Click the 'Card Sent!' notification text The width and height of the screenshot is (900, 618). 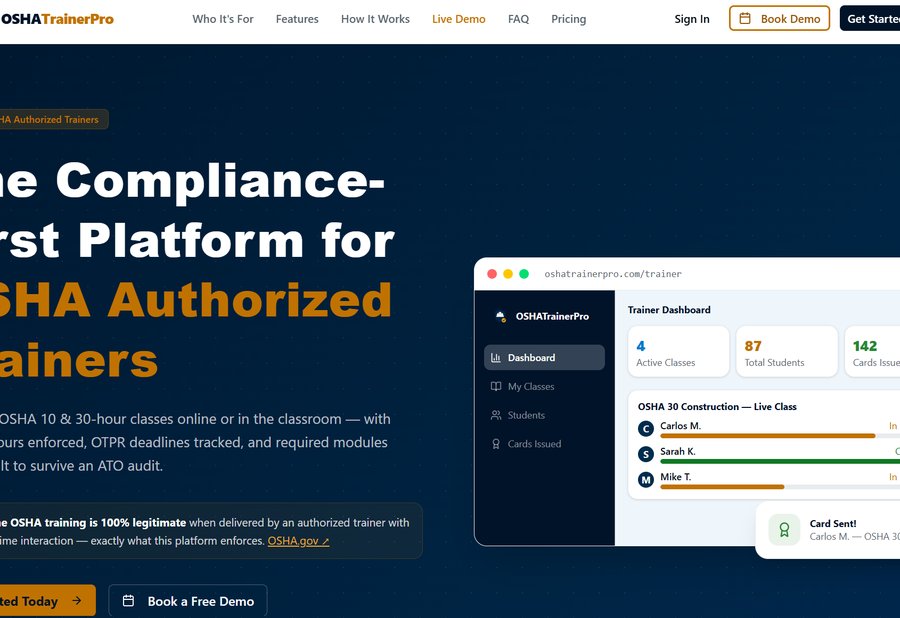pyautogui.click(x=833, y=523)
